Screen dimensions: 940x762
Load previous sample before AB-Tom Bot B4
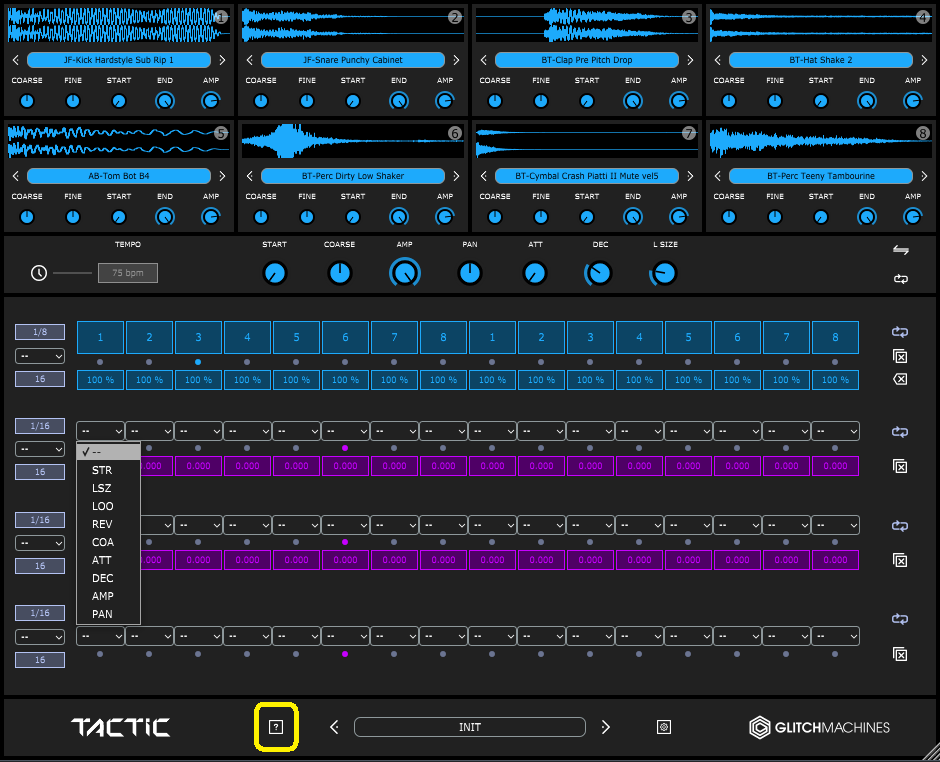[16, 176]
